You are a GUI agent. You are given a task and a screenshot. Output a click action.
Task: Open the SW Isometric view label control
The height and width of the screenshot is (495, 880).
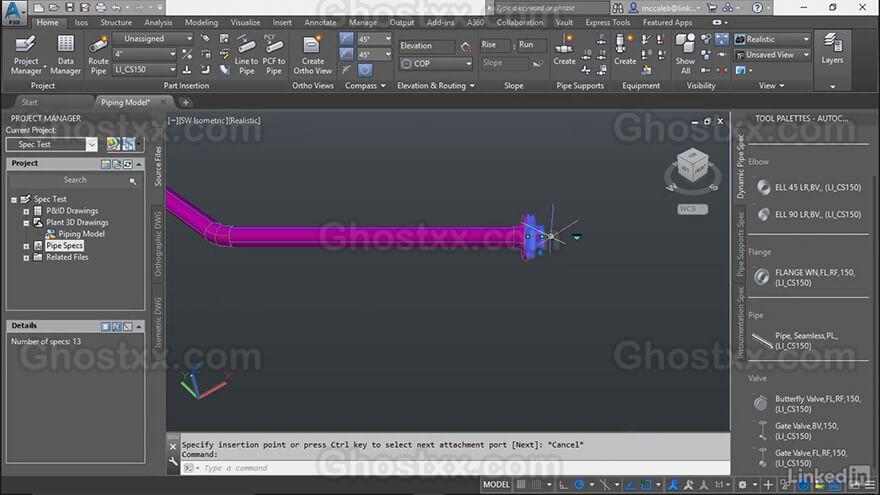[204, 121]
